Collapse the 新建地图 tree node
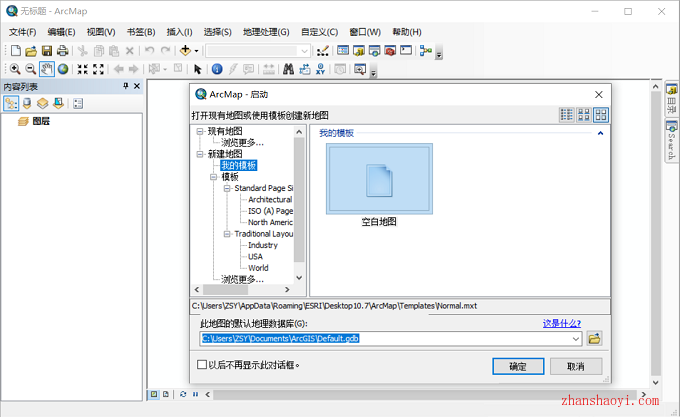 [200, 154]
